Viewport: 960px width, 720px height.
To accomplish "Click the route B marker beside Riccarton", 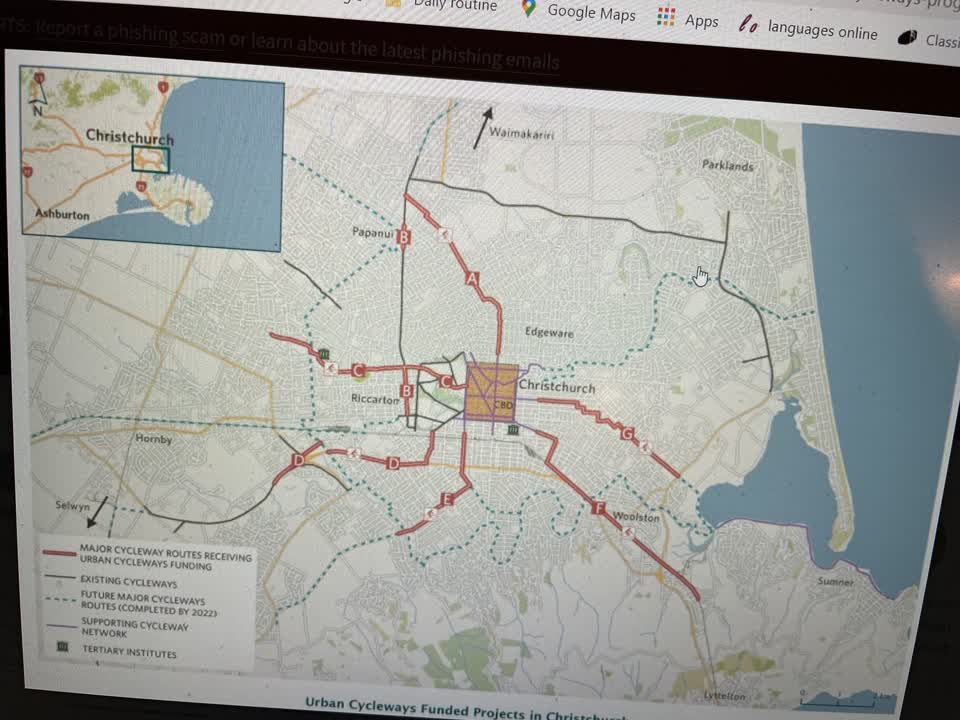I will coord(406,391).
